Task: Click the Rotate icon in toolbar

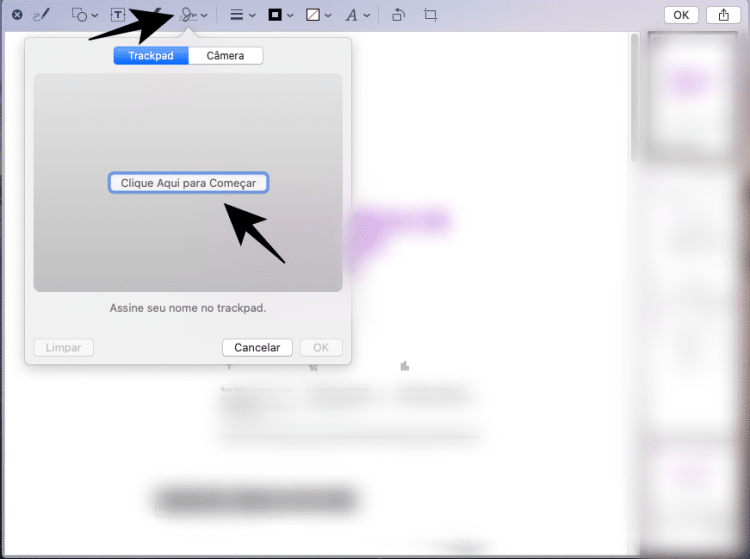Action: click(398, 15)
